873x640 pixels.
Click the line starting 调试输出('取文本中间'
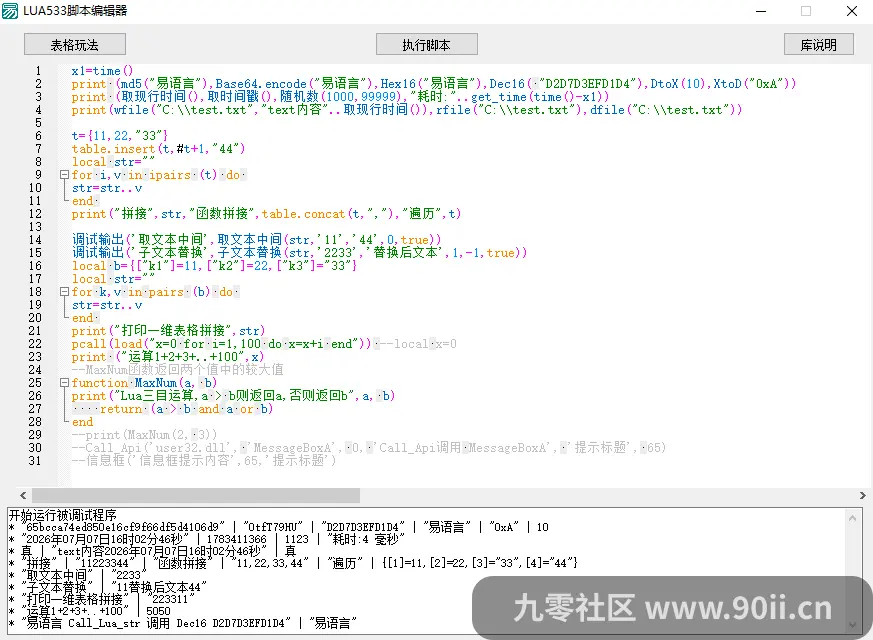[257, 240]
